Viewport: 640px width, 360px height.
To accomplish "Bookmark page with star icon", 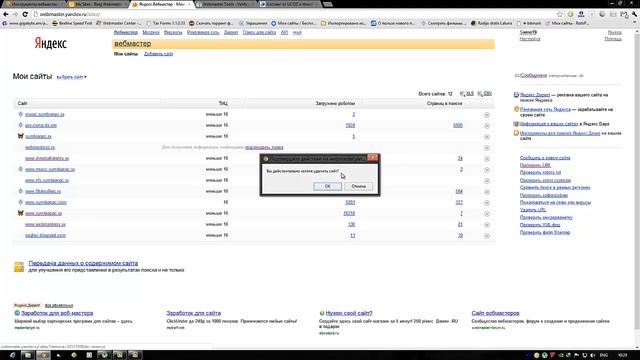I will pos(560,14).
